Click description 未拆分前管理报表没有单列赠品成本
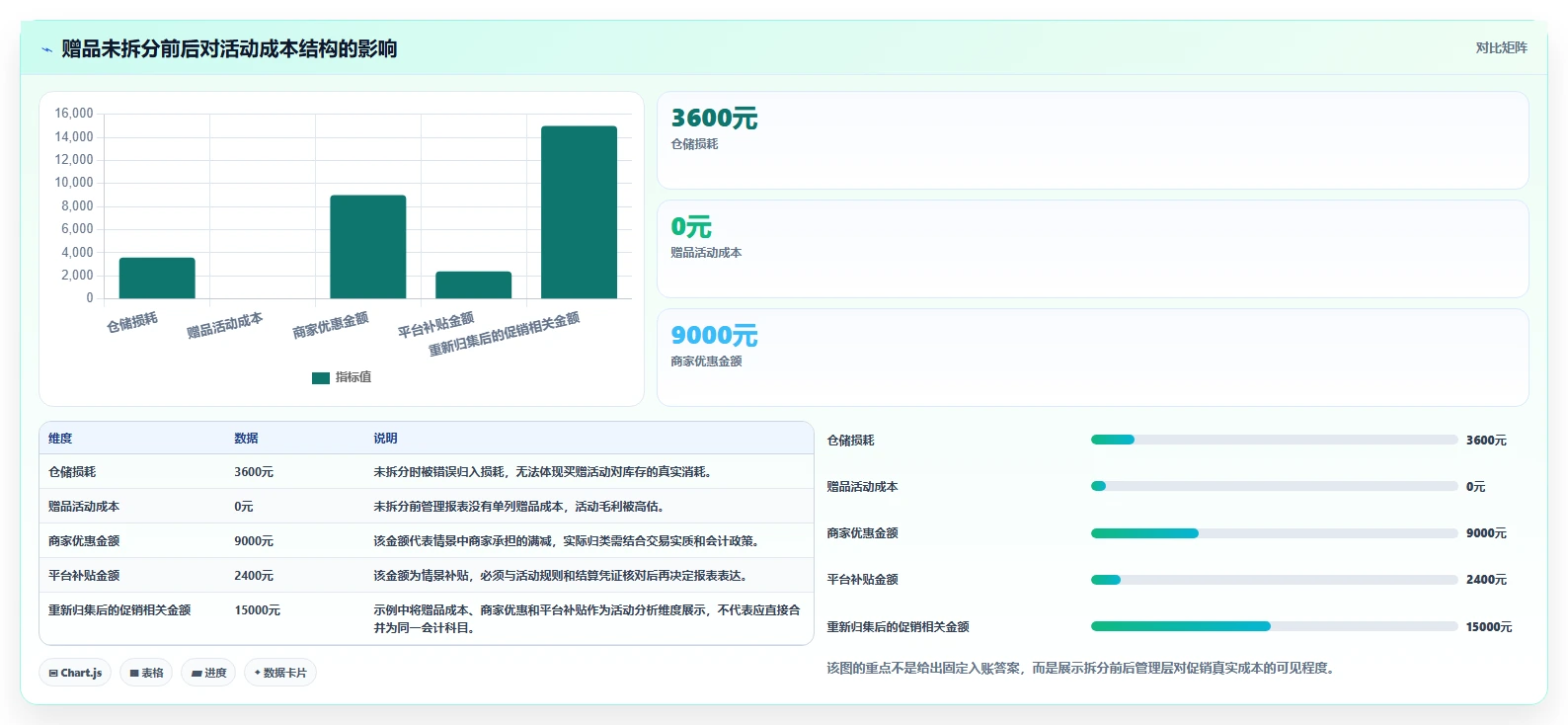The height and width of the screenshot is (725, 1568). [x=519, y=507]
